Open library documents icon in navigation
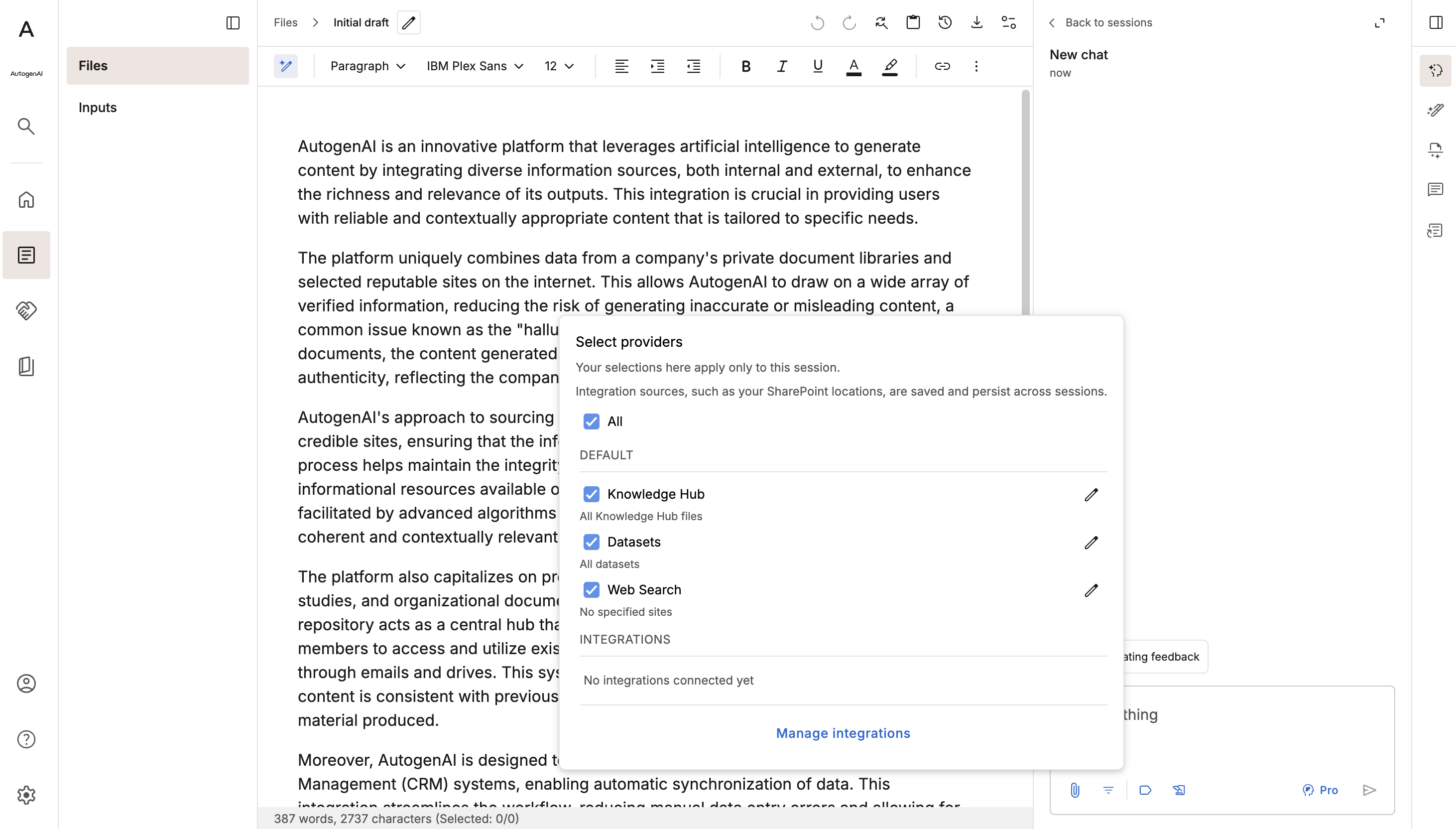The height and width of the screenshot is (829, 1456). tap(26, 366)
